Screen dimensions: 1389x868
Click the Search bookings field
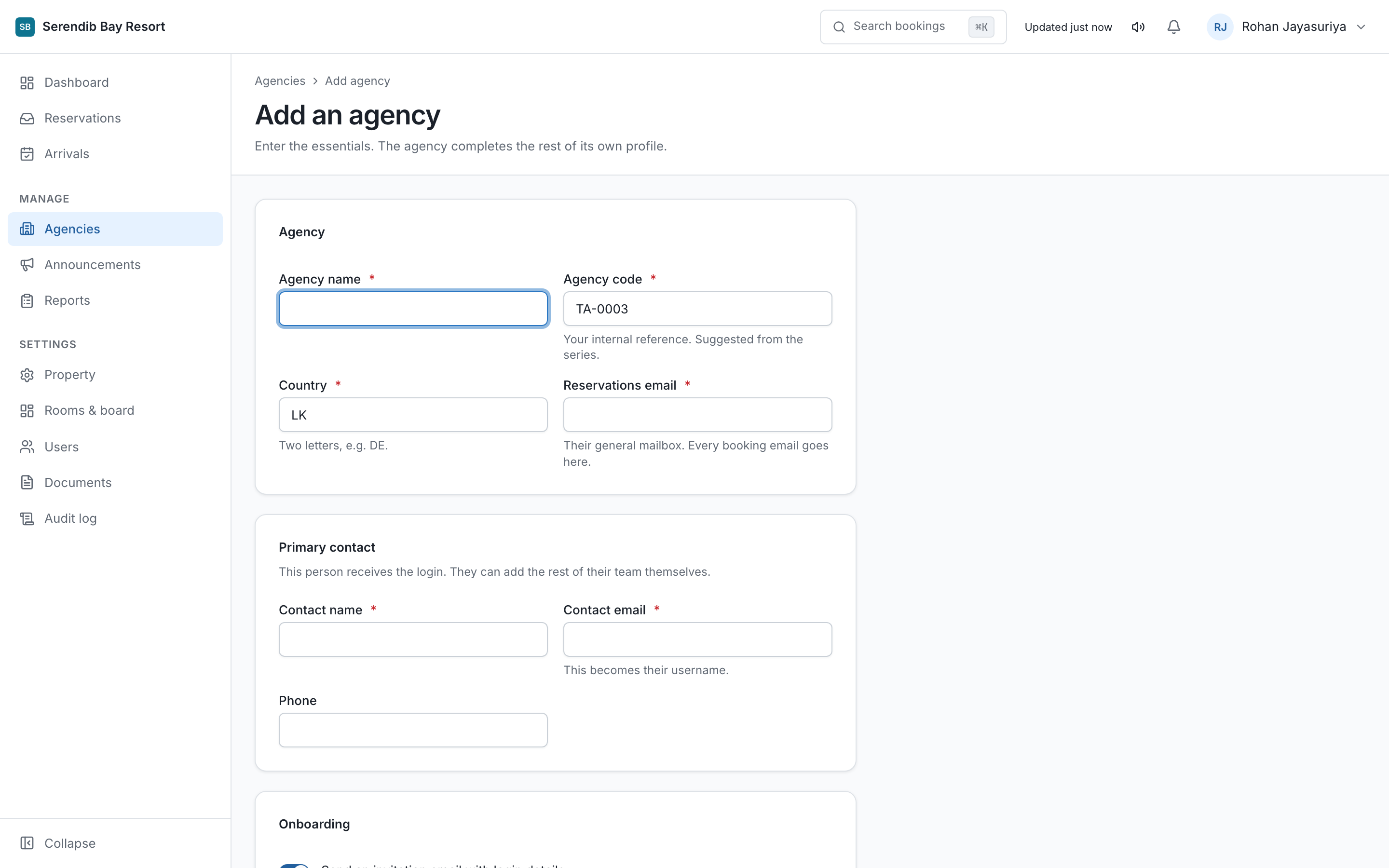coord(912,27)
